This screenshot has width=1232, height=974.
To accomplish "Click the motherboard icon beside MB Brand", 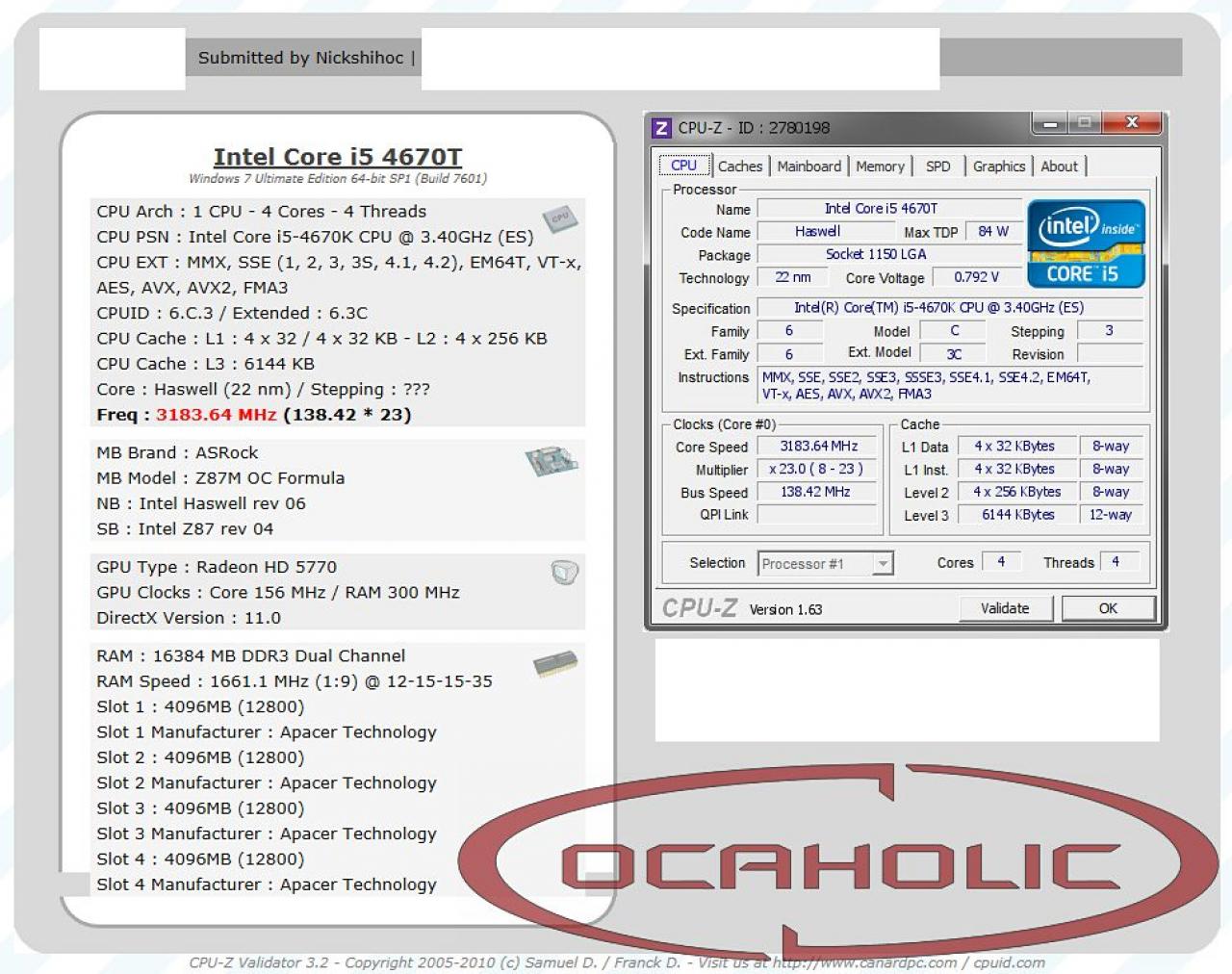I will coord(552,461).
